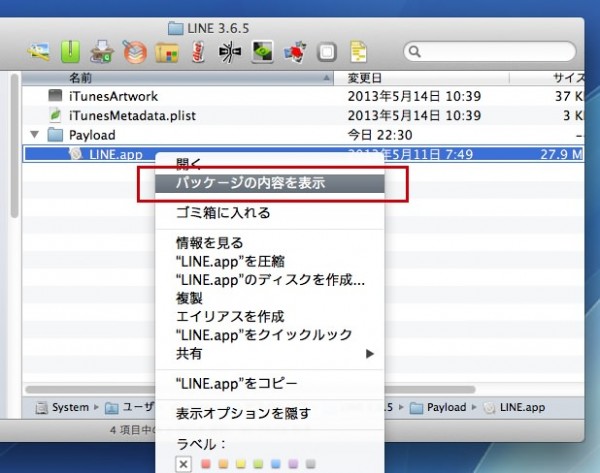The height and width of the screenshot is (473, 600).
Task: Click the black squeeze-arrows toolbar icon
Action: coord(230,52)
